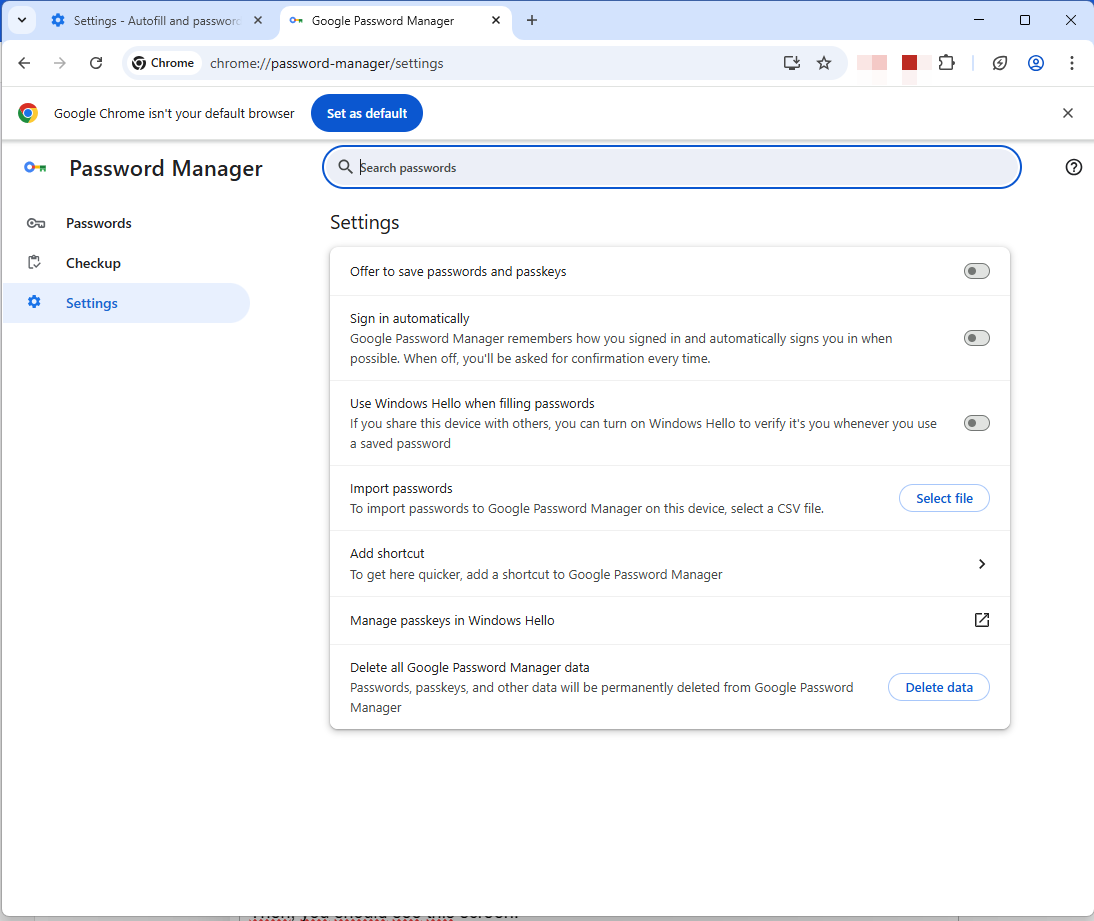Viewport: 1094px width, 921px height.
Task: Click Delete data button
Action: point(938,687)
